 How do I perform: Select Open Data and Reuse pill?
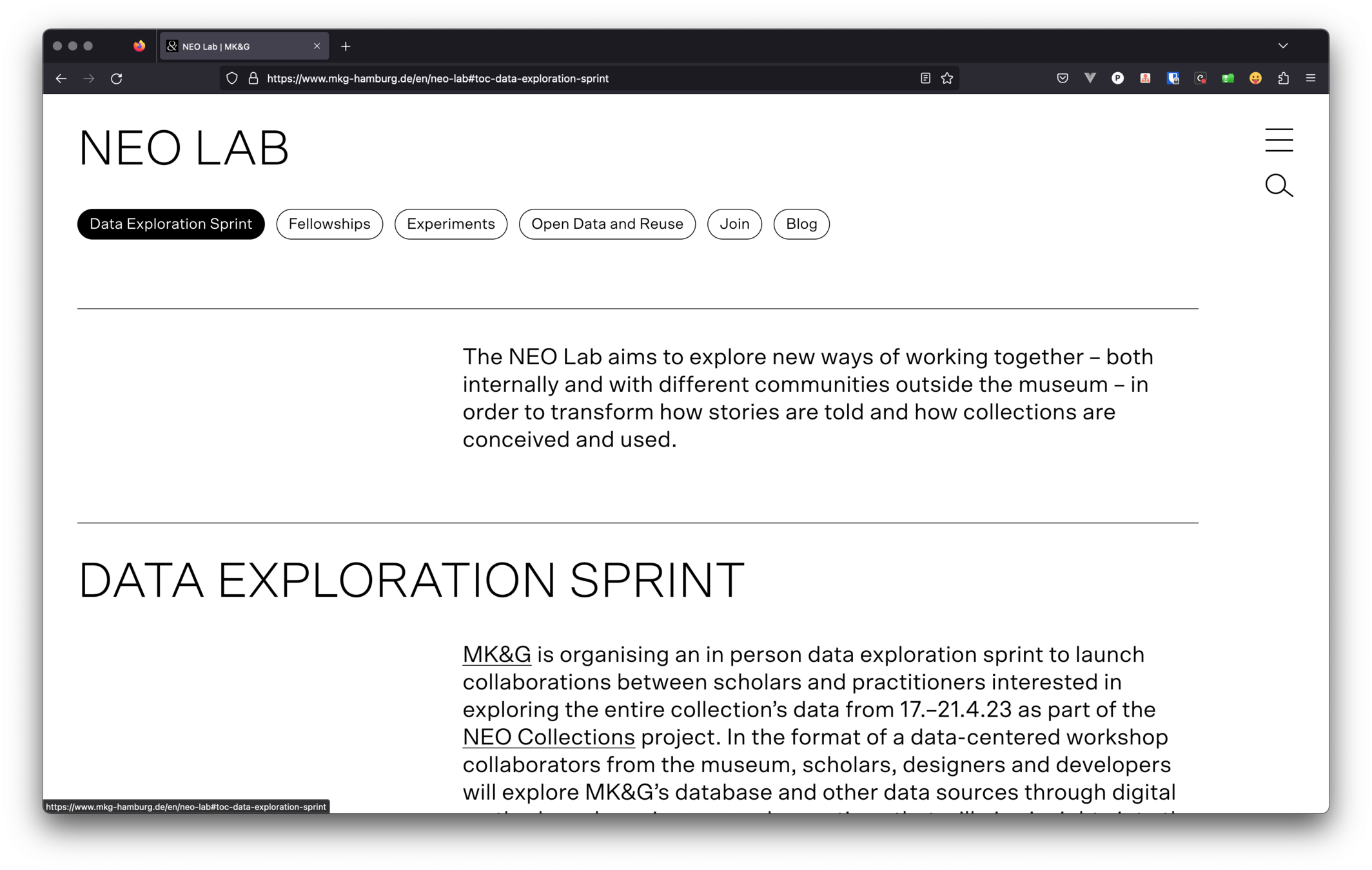point(607,224)
